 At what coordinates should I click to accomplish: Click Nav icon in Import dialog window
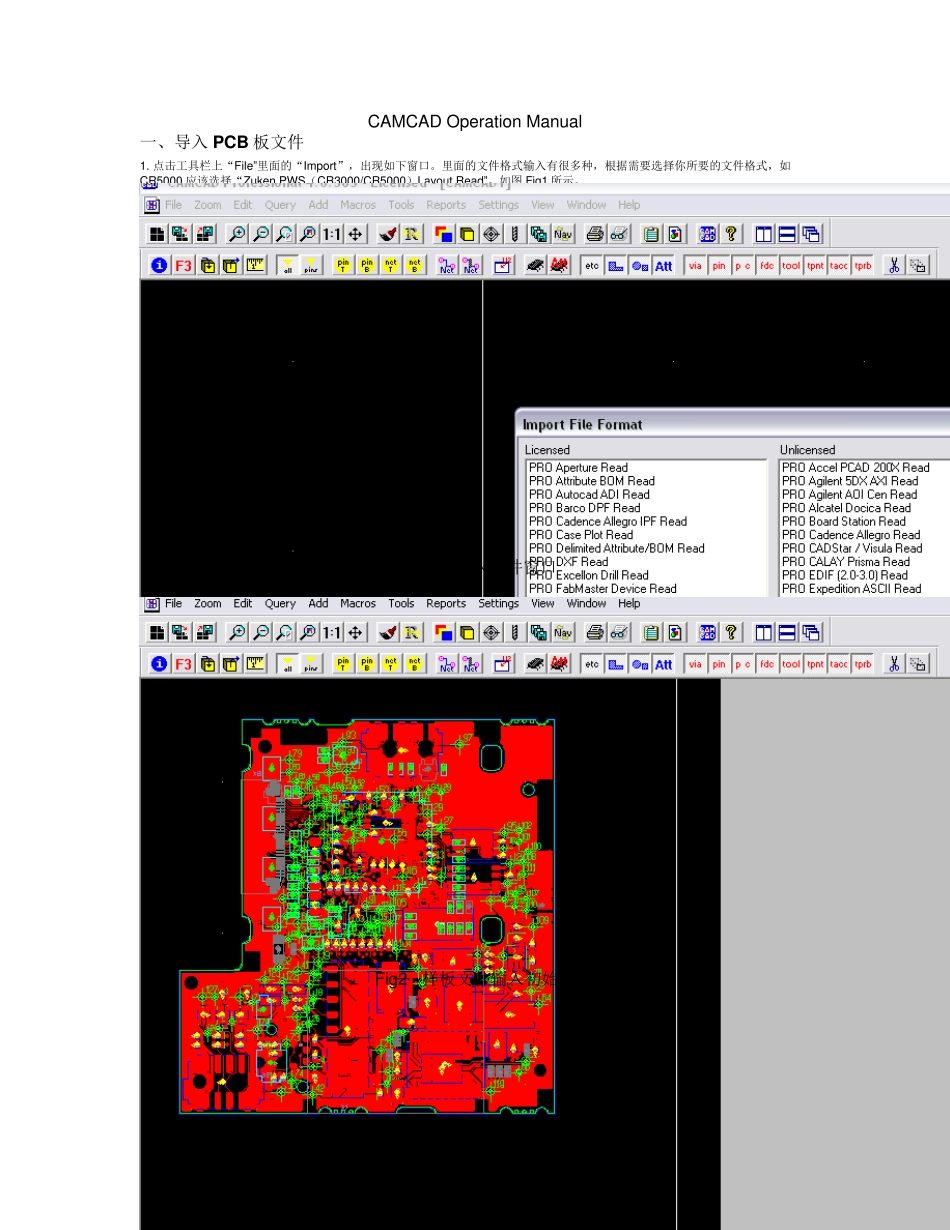563,234
